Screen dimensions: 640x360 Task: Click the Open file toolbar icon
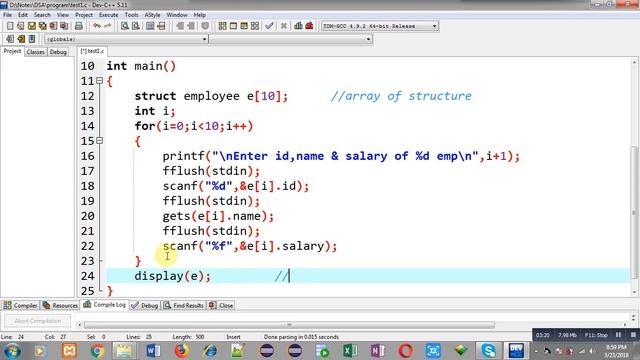[21, 26]
